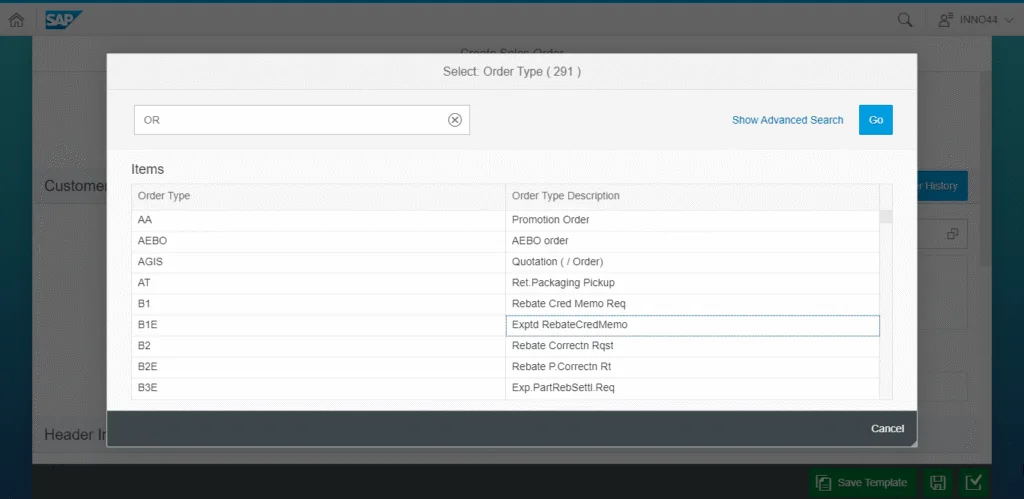Click Exptd RebateCredMemo cell

click(692, 325)
